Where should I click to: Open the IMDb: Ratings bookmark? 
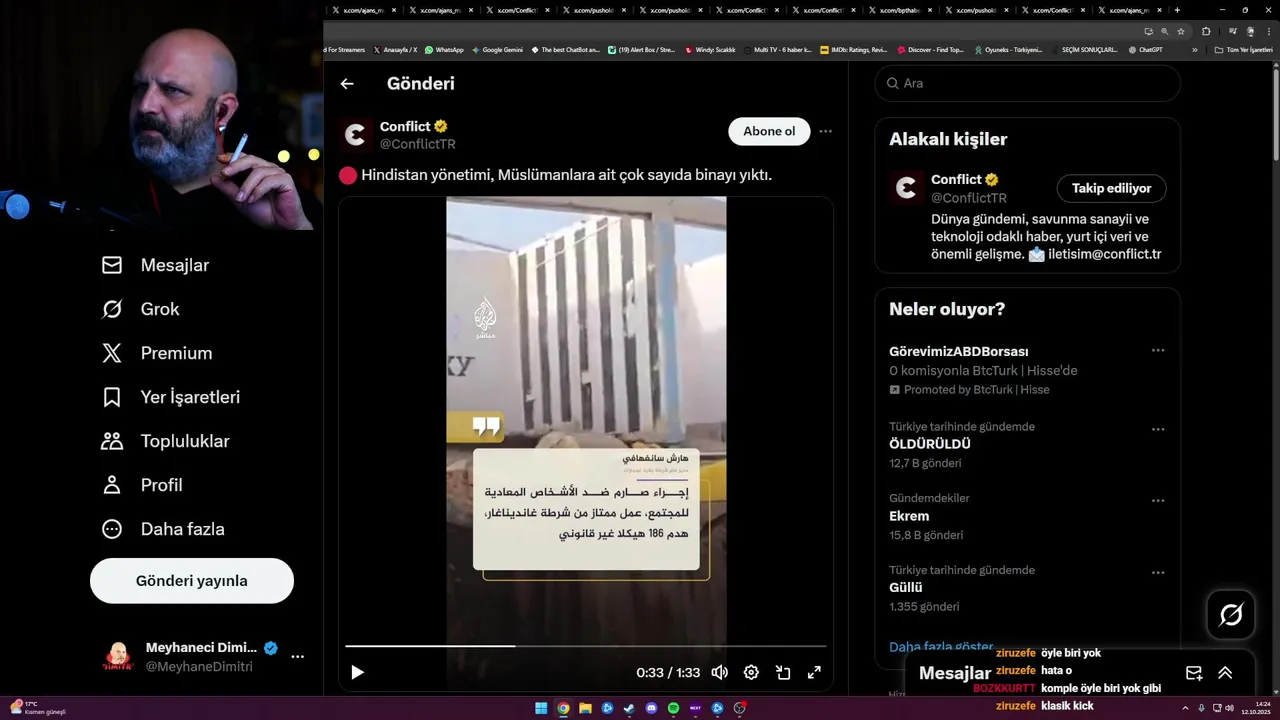(853, 49)
